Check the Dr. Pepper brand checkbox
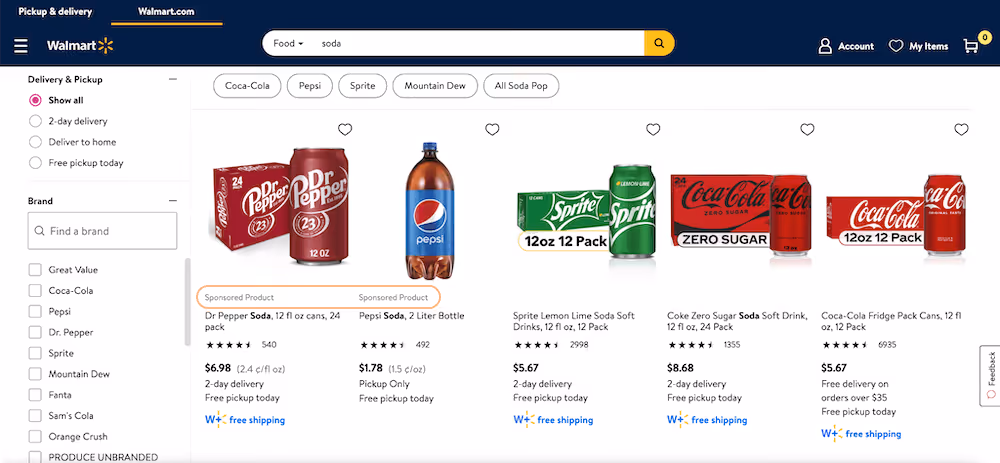1000x463 pixels. (35, 332)
